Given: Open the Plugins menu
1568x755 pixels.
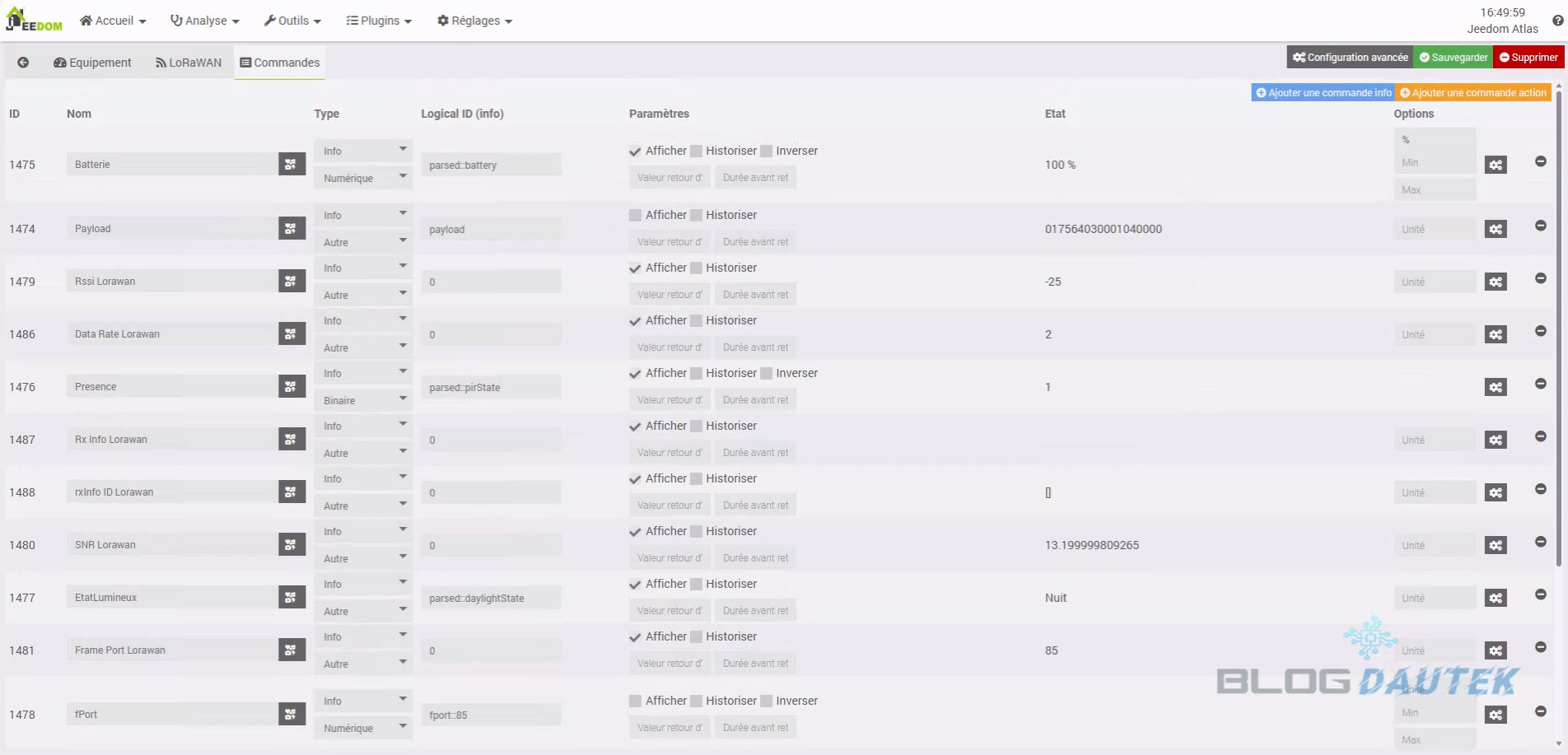Looking at the screenshot, I should tap(379, 21).
